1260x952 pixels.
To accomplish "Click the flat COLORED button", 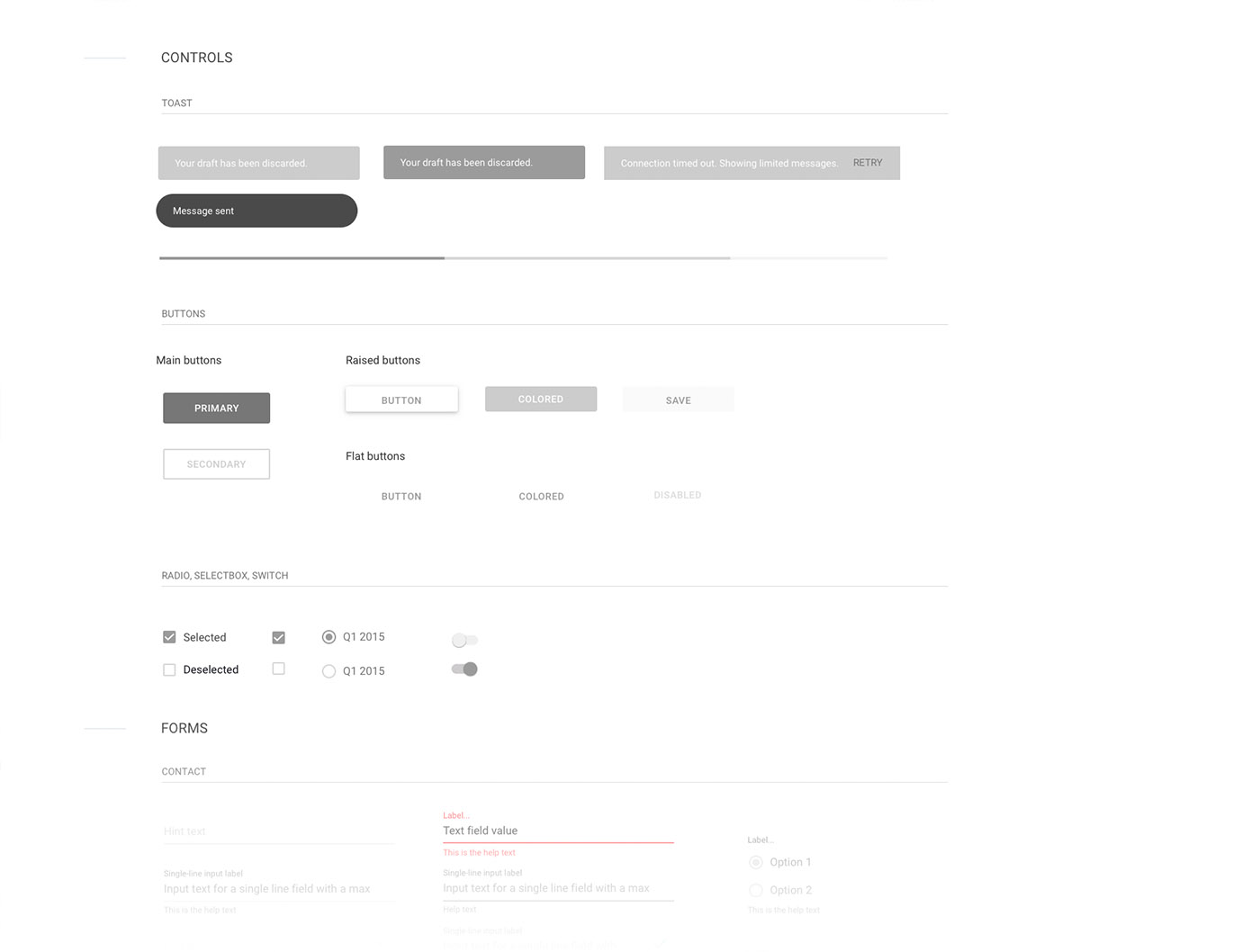I will pos(541,496).
